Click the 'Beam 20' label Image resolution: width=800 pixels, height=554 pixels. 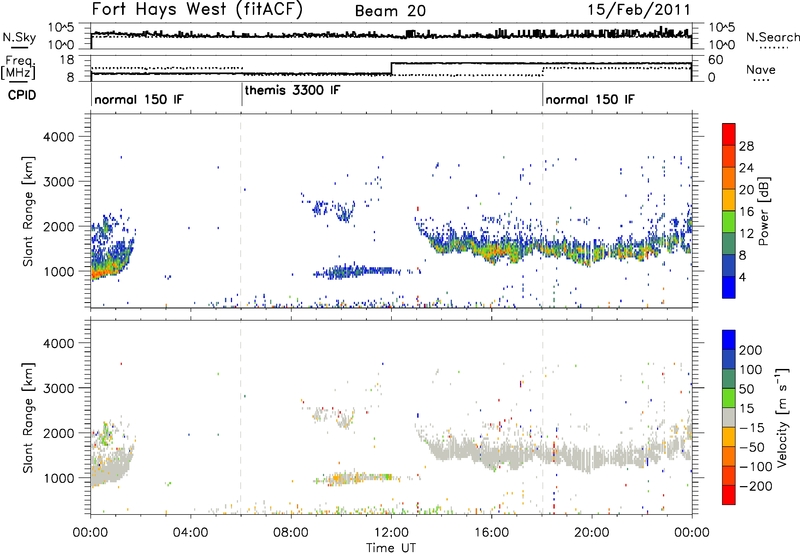[390, 11]
